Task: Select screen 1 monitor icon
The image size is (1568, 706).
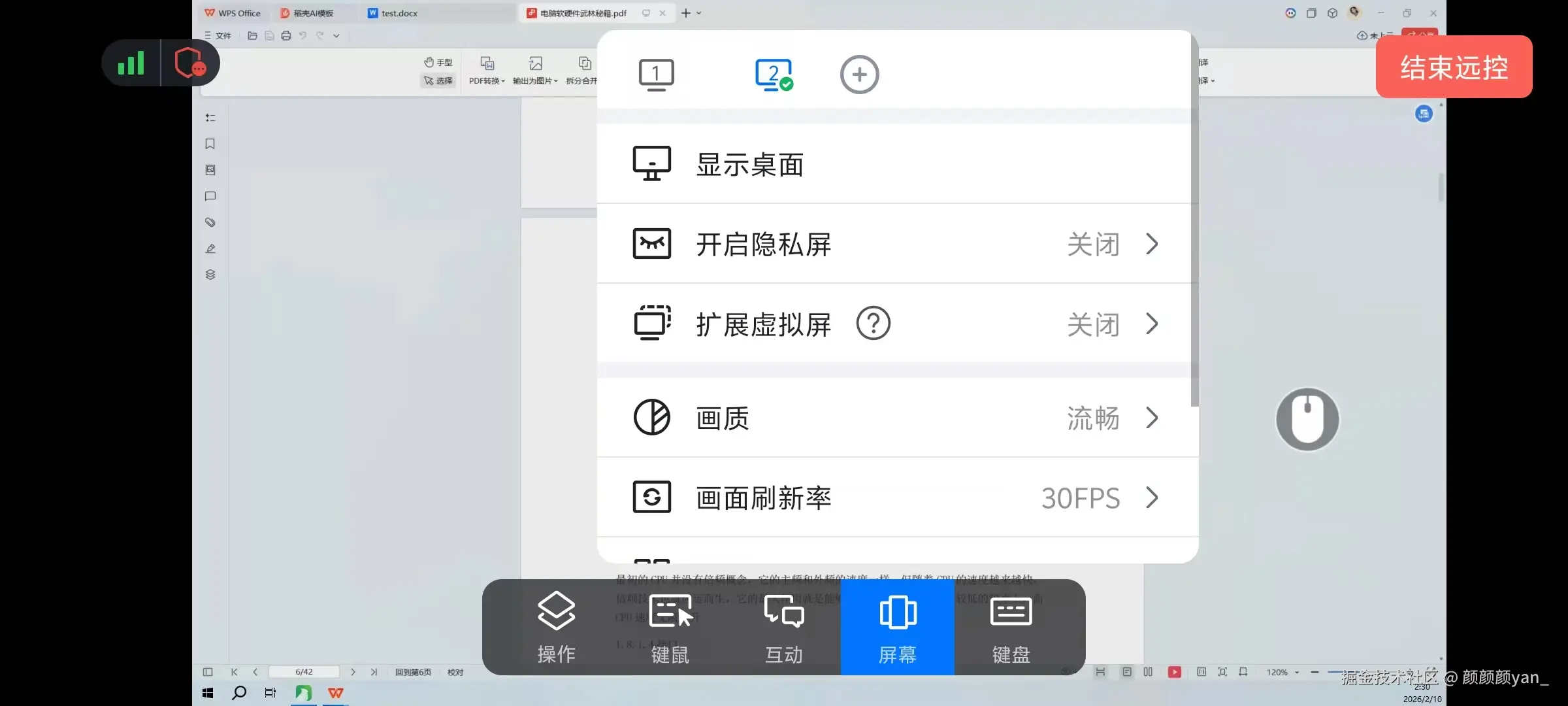Action: coord(656,75)
